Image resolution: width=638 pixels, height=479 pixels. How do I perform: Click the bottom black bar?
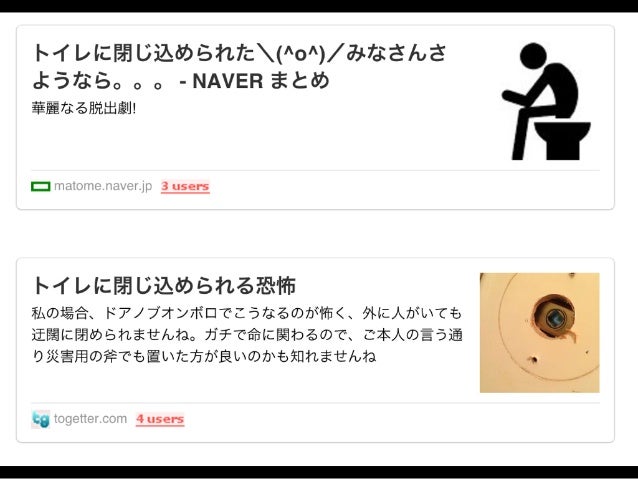pyautogui.click(x=319, y=472)
